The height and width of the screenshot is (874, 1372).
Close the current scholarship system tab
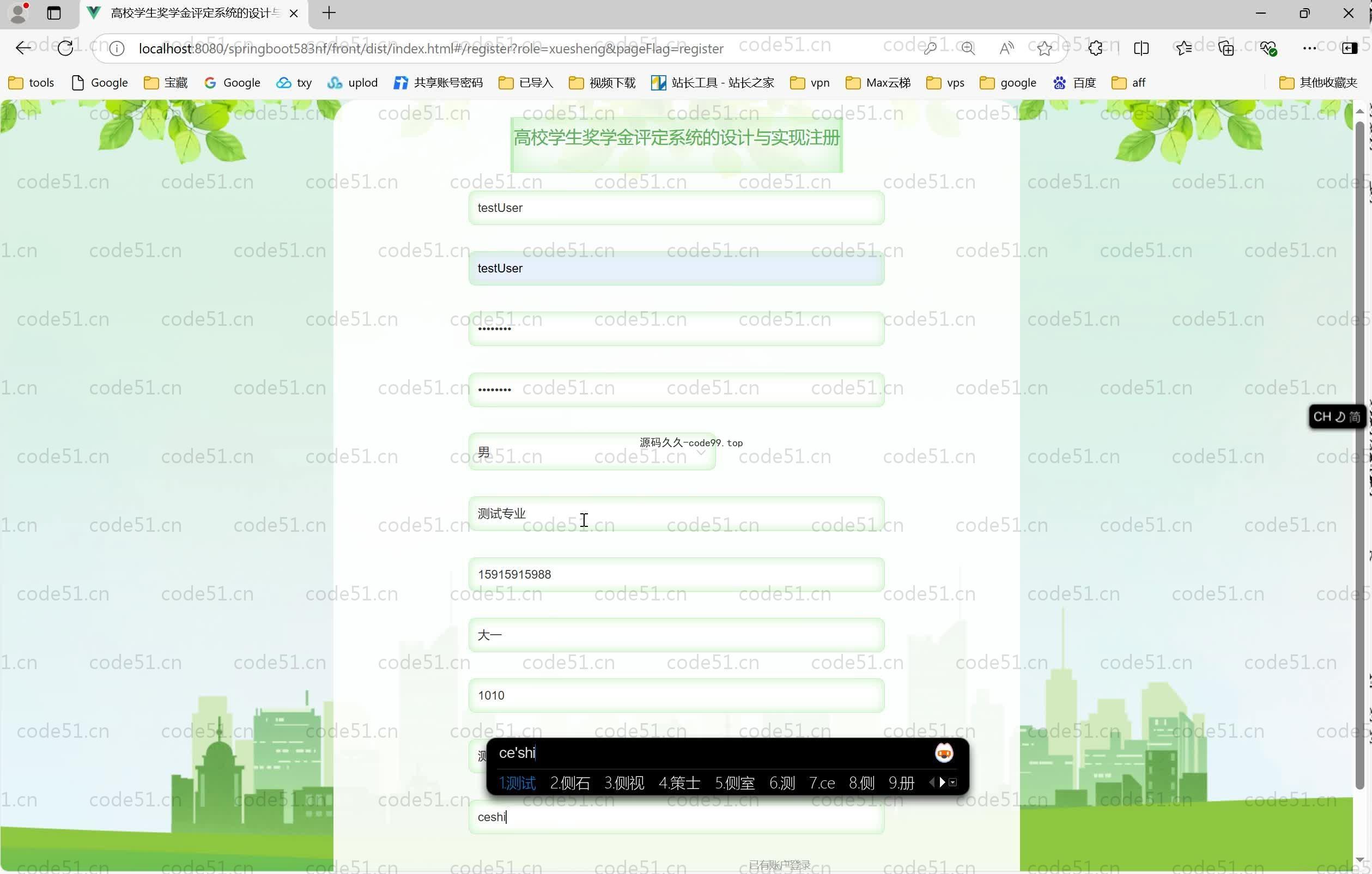point(294,13)
